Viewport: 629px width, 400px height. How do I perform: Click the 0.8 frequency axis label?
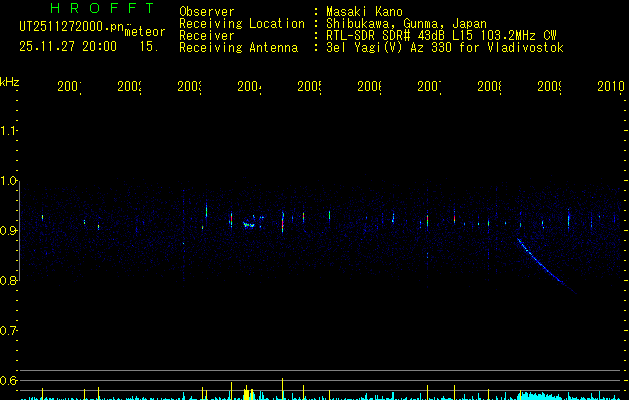tap(8, 280)
